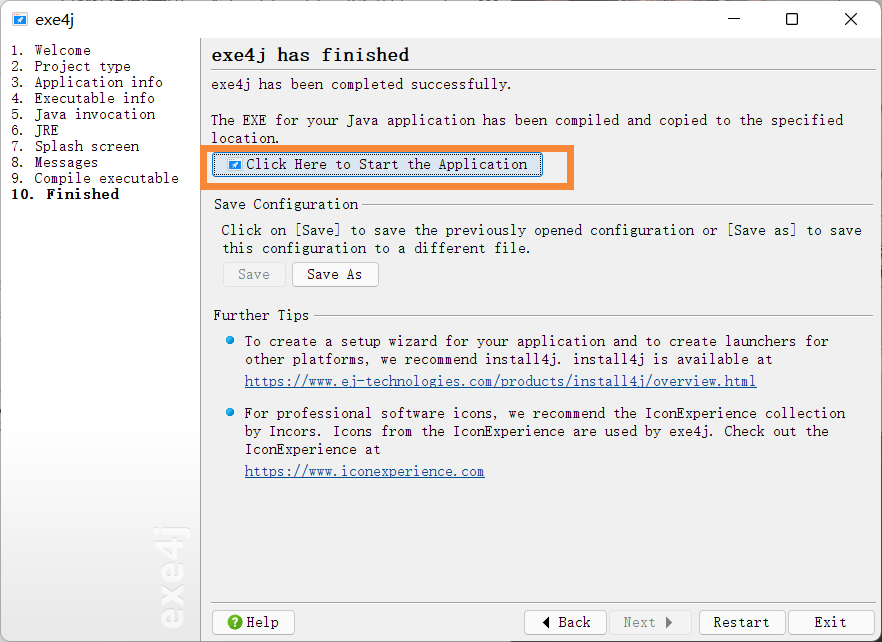This screenshot has height=642, width=882.
Task: Select step 8 Messages
Action: pyautogui.click(x=55, y=163)
